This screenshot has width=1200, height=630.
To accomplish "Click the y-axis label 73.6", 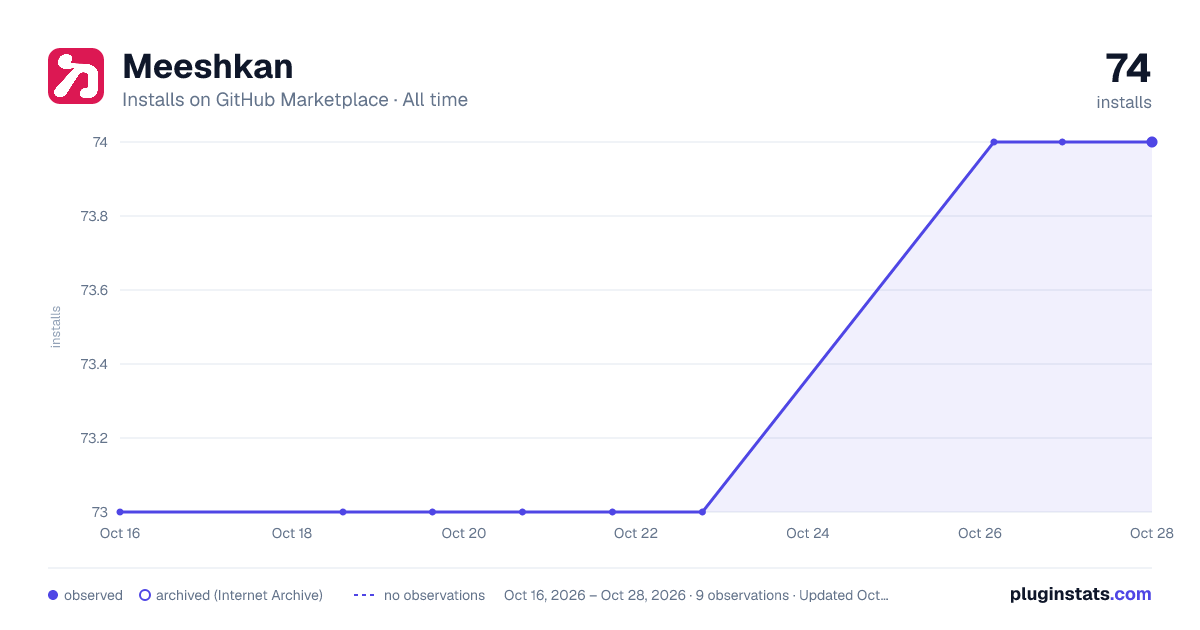I will [x=95, y=290].
